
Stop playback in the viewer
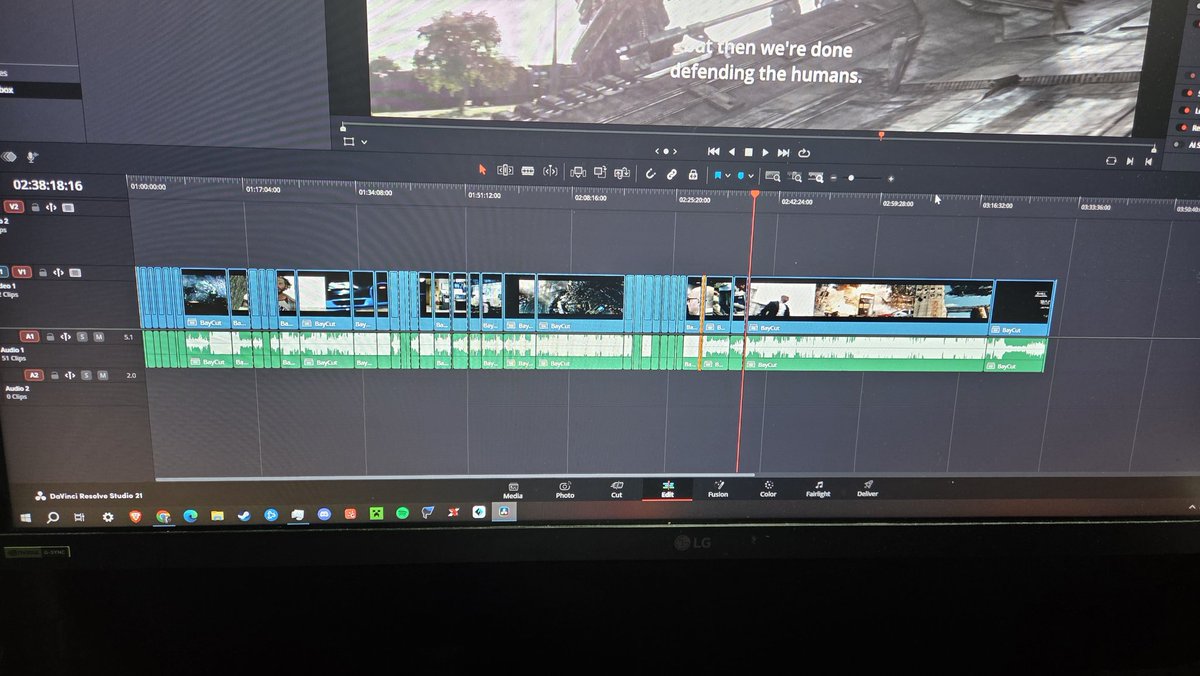pos(749,152)
